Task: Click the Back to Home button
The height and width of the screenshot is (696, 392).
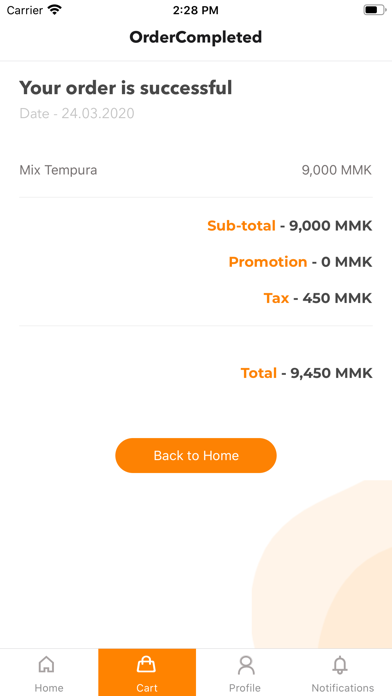Action: (196, 455)
